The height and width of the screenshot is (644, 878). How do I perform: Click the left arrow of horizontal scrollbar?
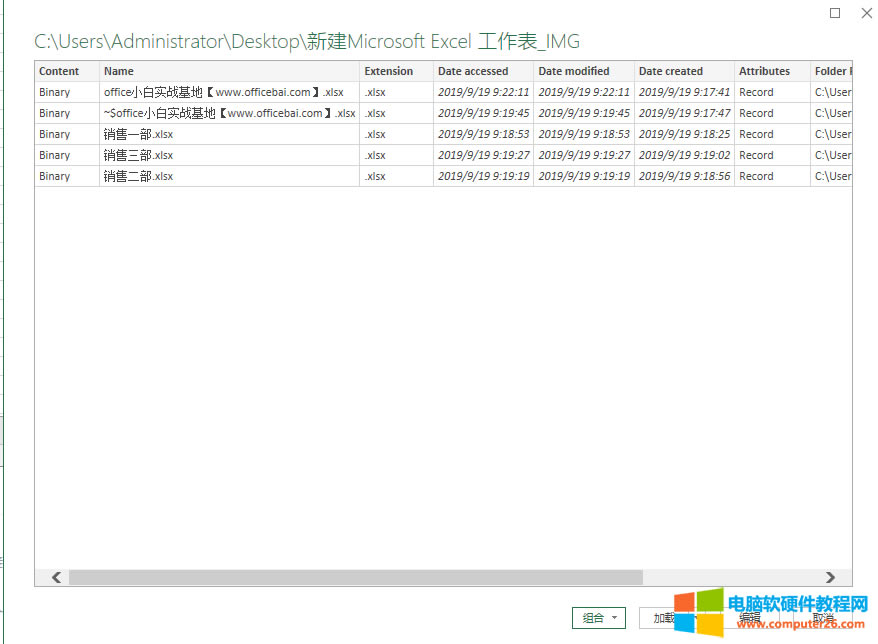pyautogui.click(x=56, y=577)
